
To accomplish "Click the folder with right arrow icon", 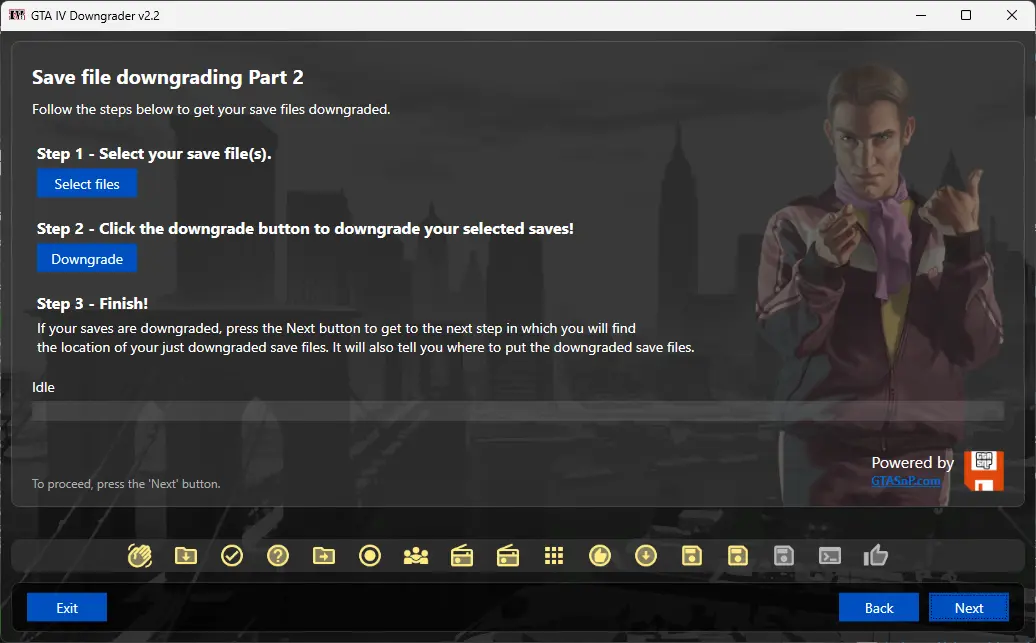I will tap(324, 556).
